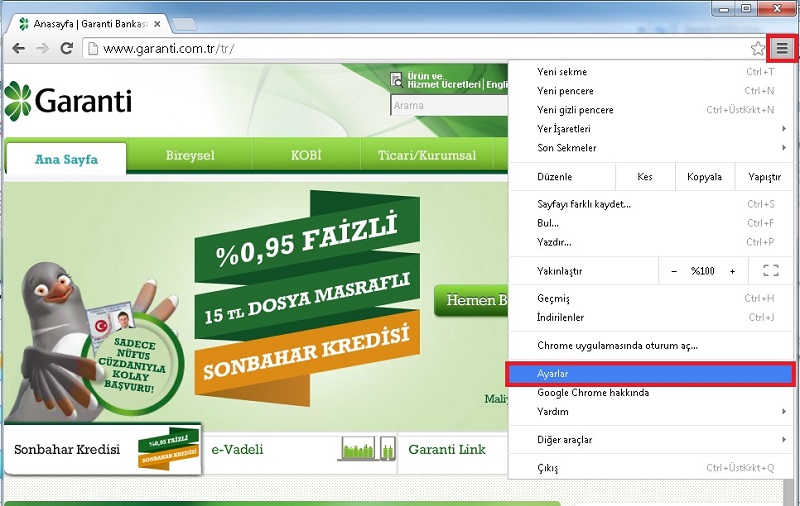
Task: Close the Anasayfa Garanti Bankası tab
Action: tap(157, 23)
